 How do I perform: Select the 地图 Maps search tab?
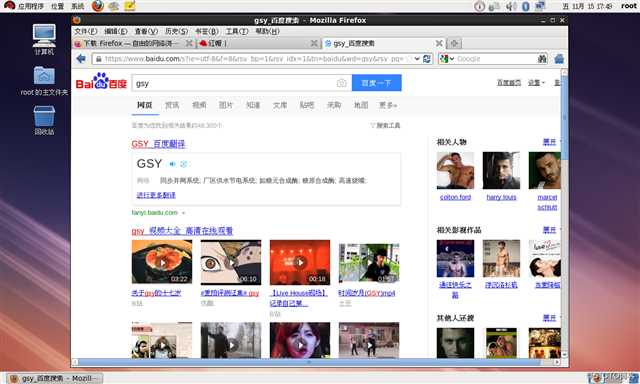coord(361,105)
